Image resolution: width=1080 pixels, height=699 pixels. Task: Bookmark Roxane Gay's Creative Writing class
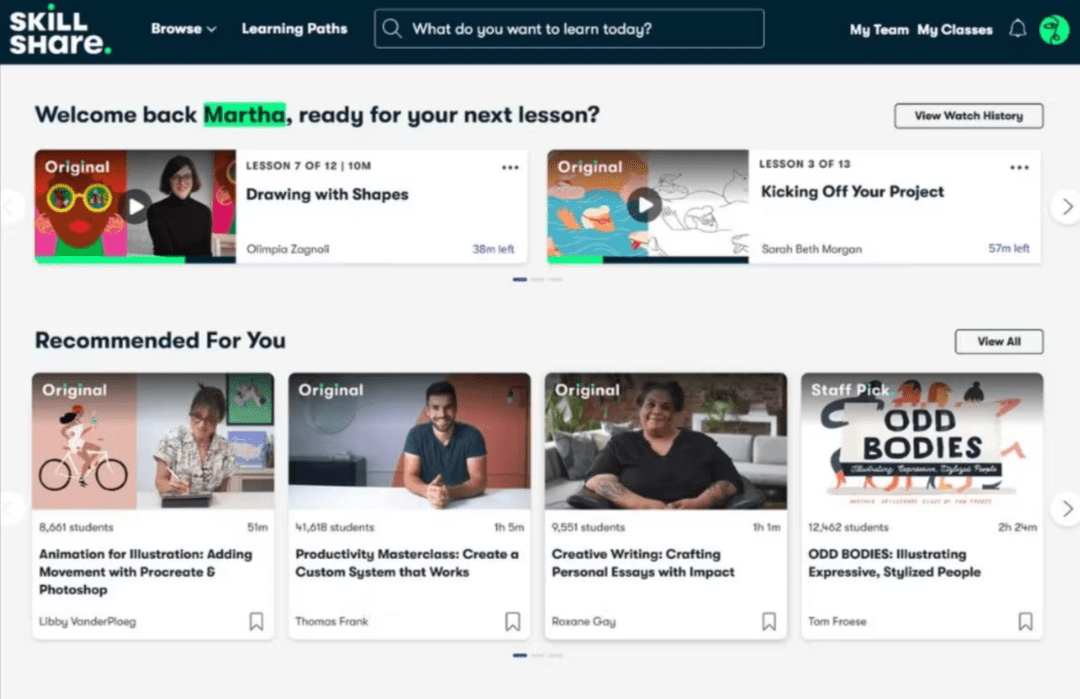point(769,621)
